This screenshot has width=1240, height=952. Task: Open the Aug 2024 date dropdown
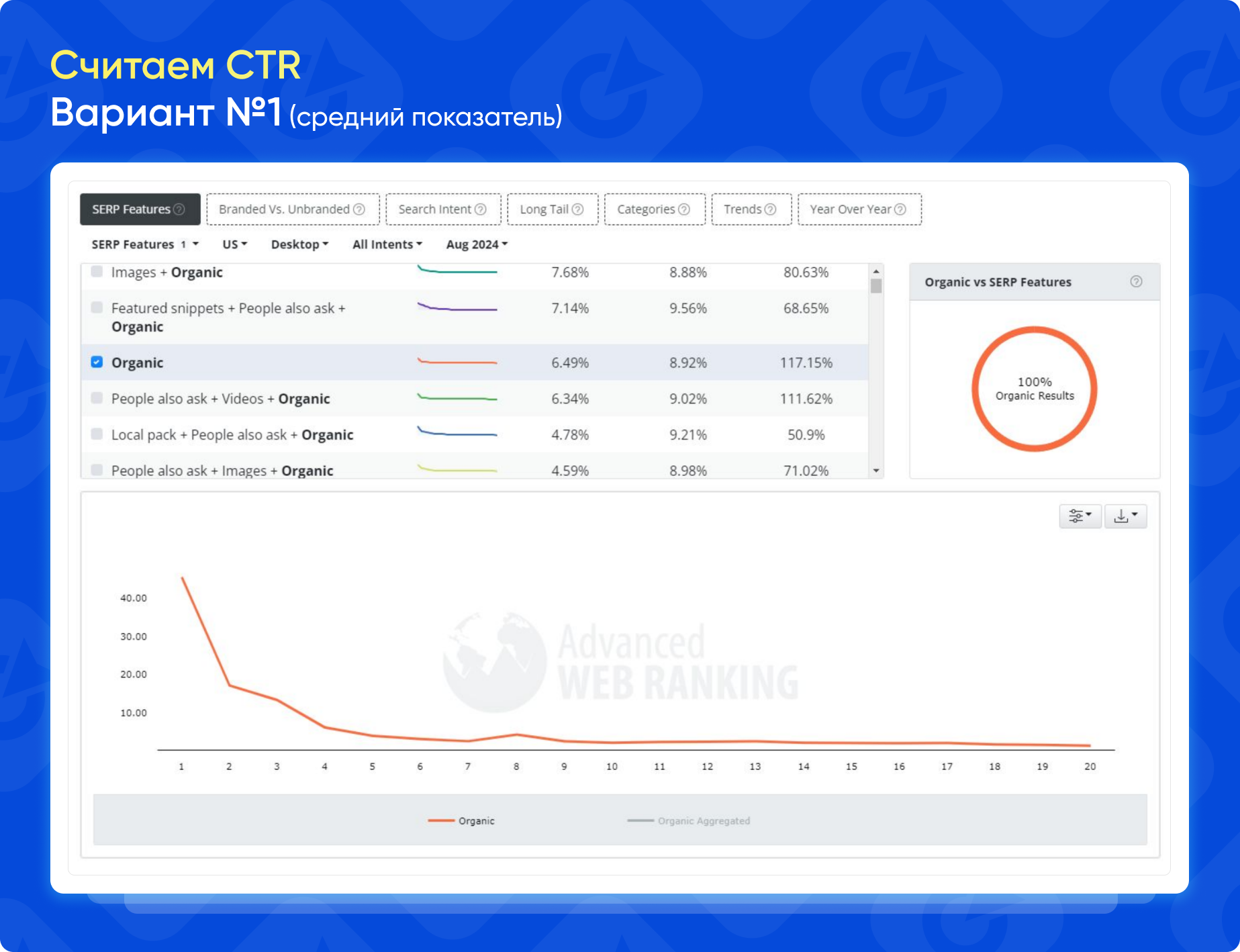476,244
